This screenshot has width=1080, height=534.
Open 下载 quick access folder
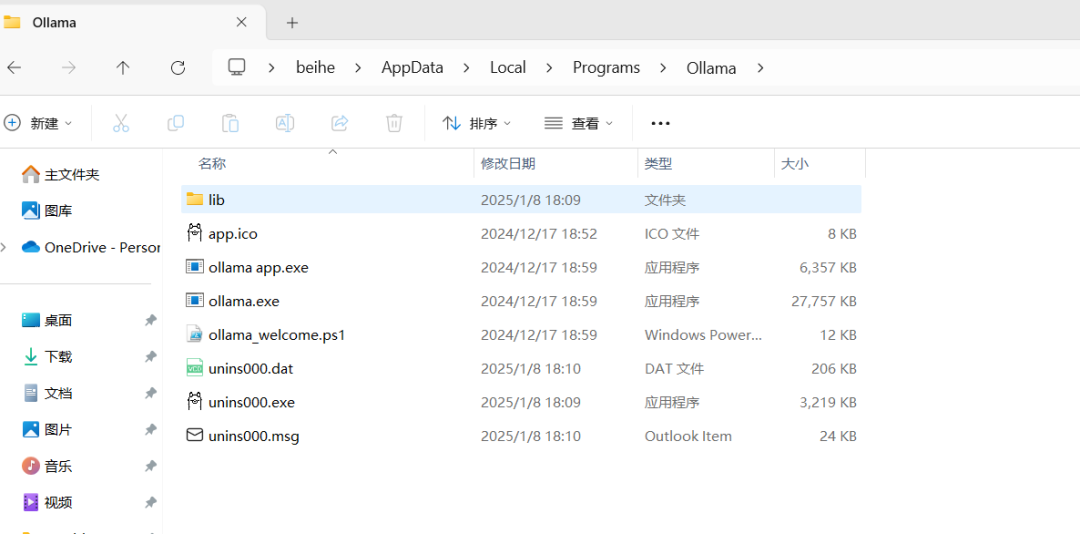(47, 357)
